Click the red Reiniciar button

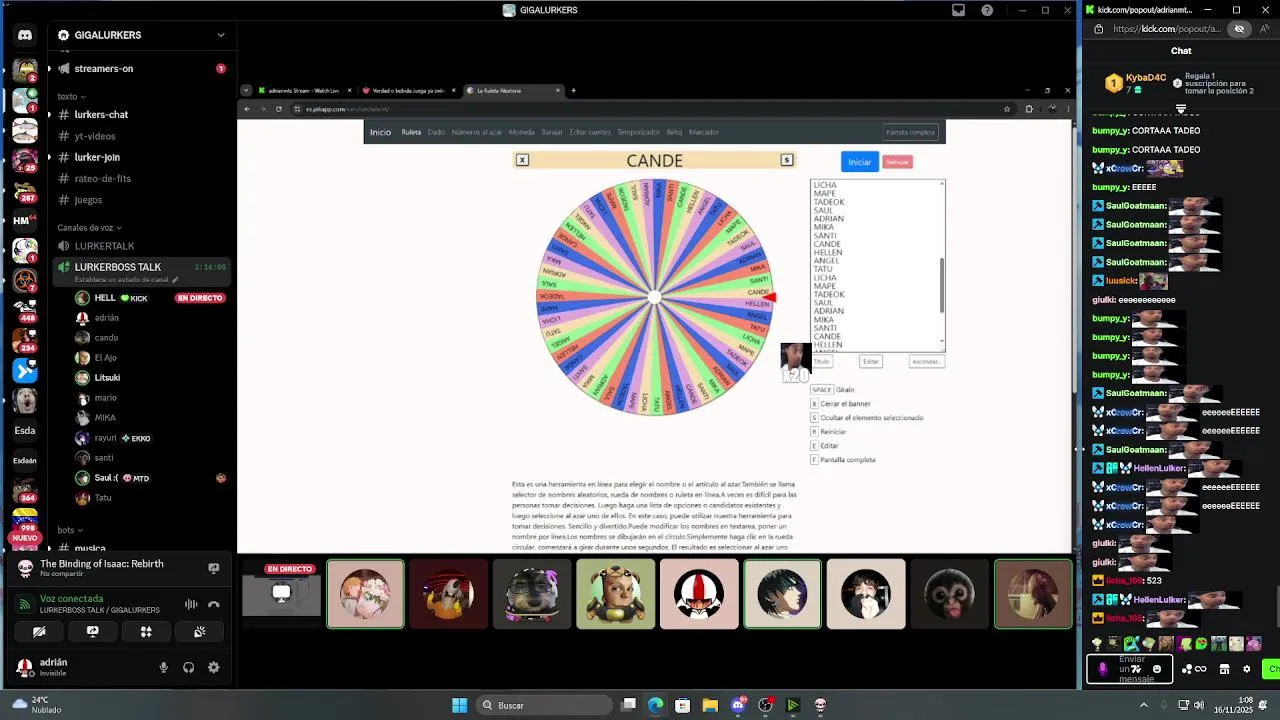(x=897, y=162)
